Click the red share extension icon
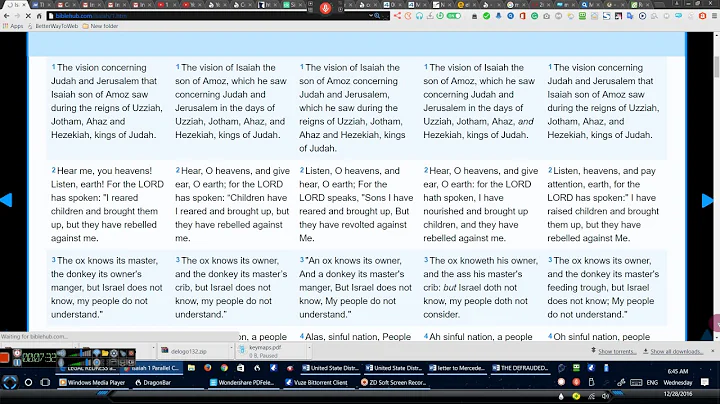The height and width of the screenshot is (404, 720). (397, 16)
